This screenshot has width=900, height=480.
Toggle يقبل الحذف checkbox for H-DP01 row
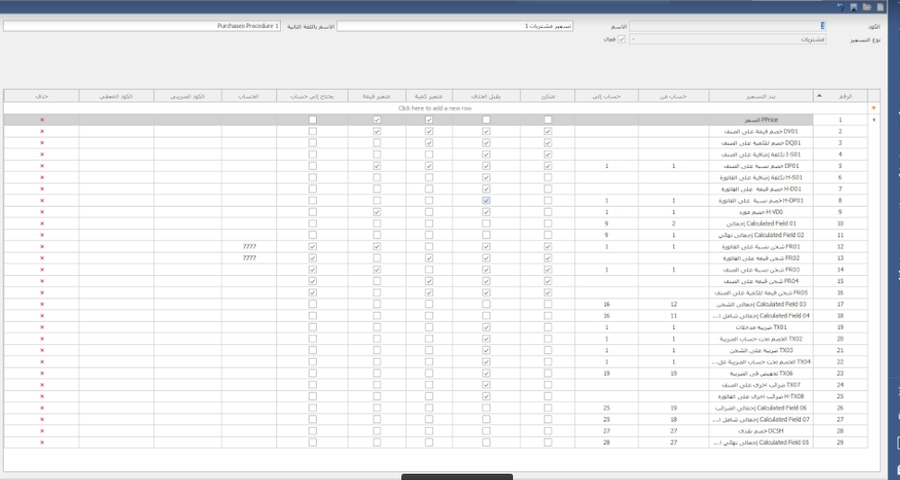(x=486, y=200)
